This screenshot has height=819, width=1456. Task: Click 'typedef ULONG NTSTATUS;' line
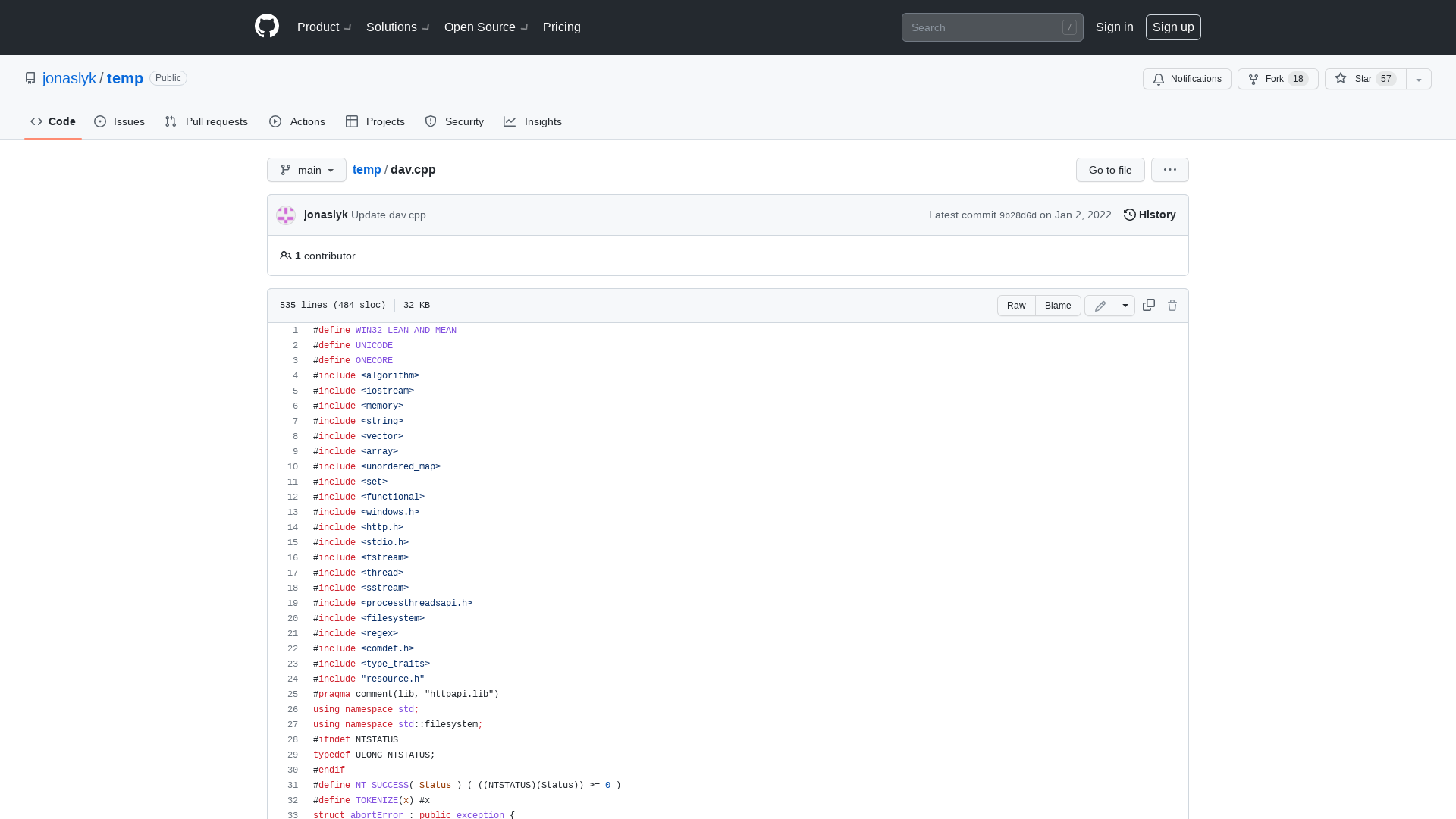tap(374, 755)
